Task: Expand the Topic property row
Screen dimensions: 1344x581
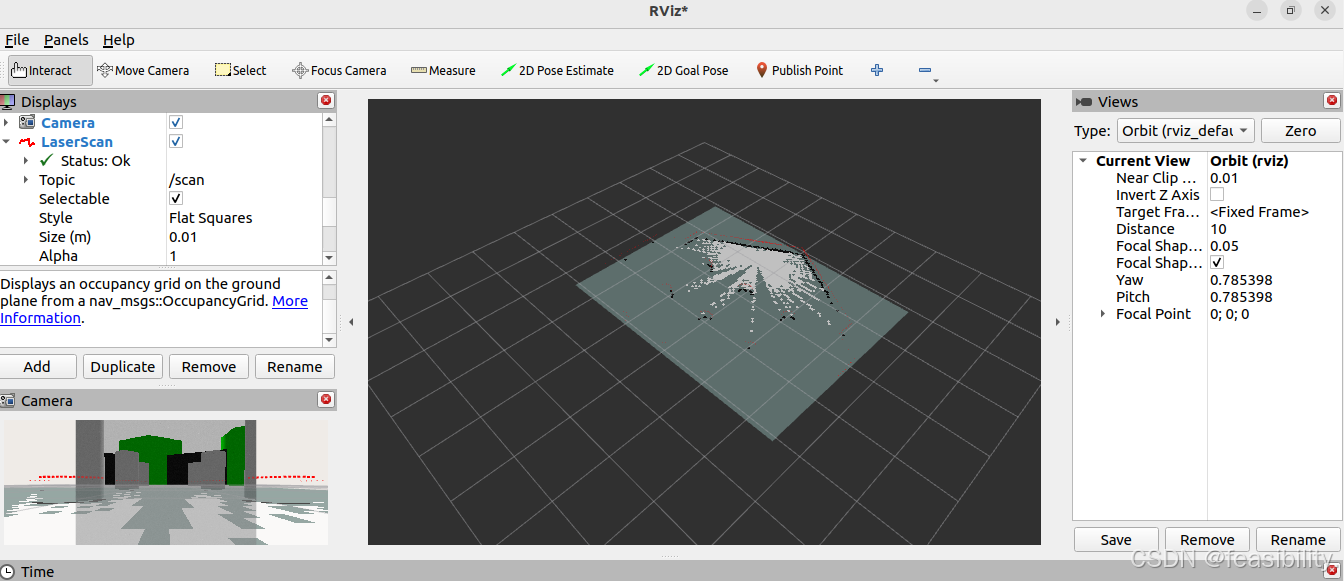Action: pyautogui.click(x=26, y=179)
